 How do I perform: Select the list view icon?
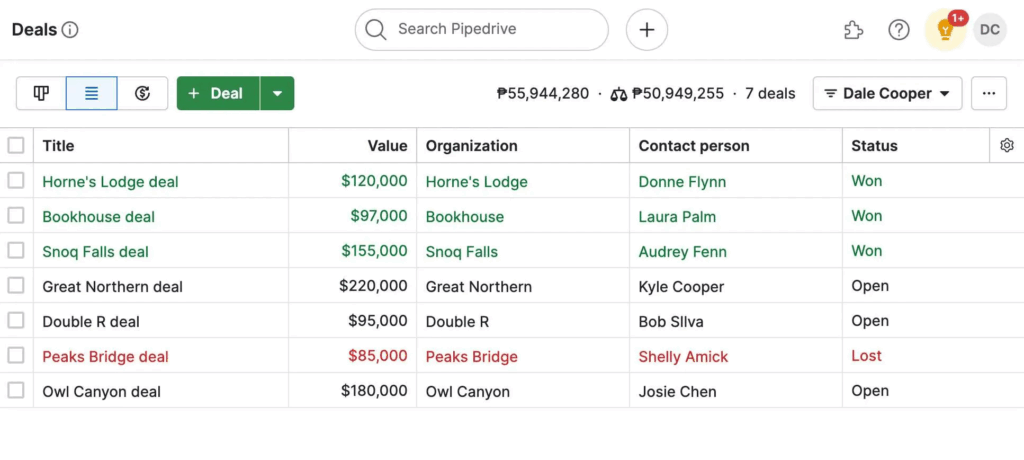click(91, 93)
